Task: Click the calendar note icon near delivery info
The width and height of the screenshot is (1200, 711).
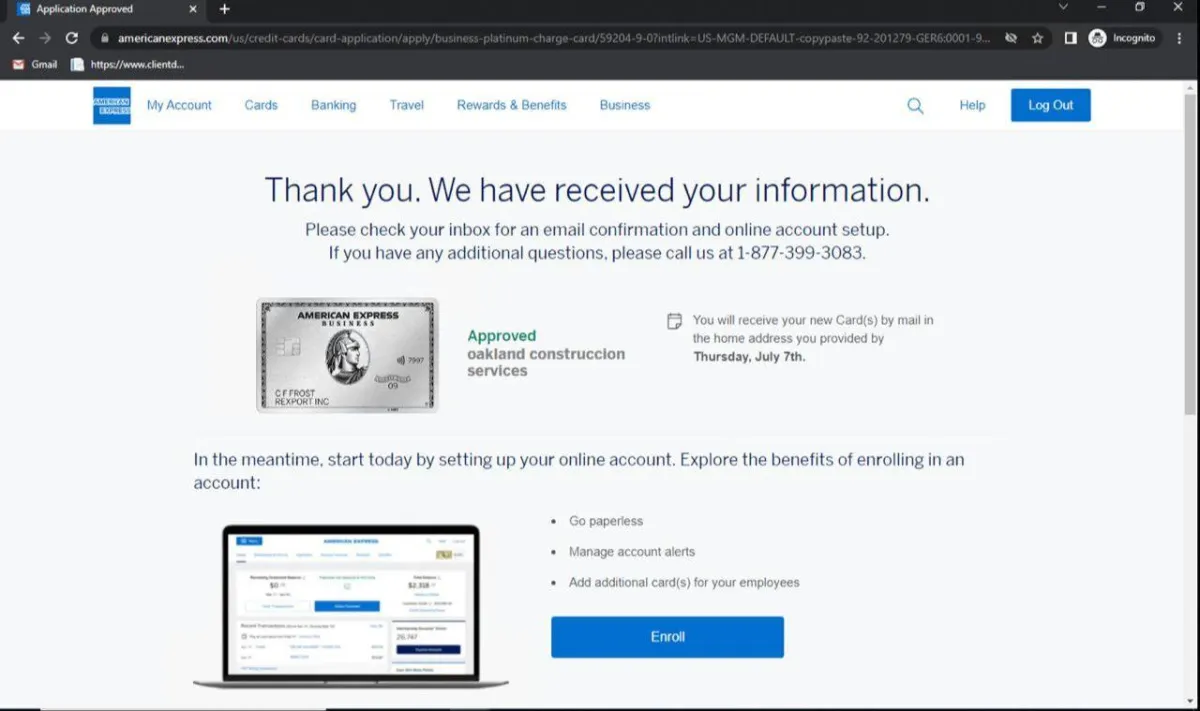Action: tap(675, 321)
